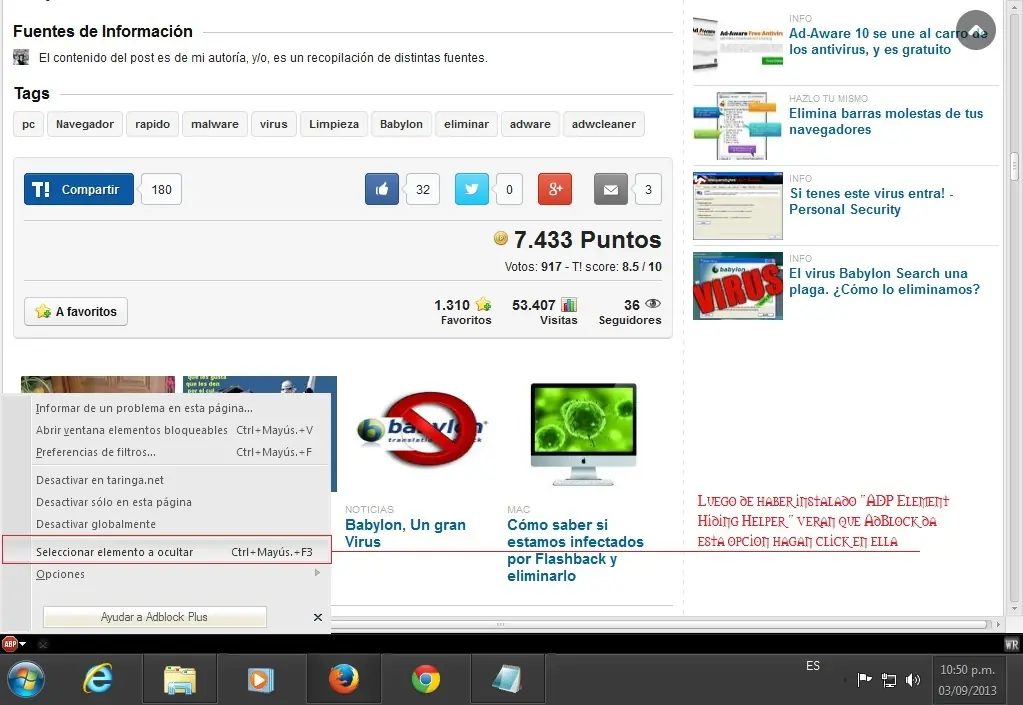This screenshot has width=1023, height=705.
Task: Click the Compartir share button
Action: [x=79, y=189]
